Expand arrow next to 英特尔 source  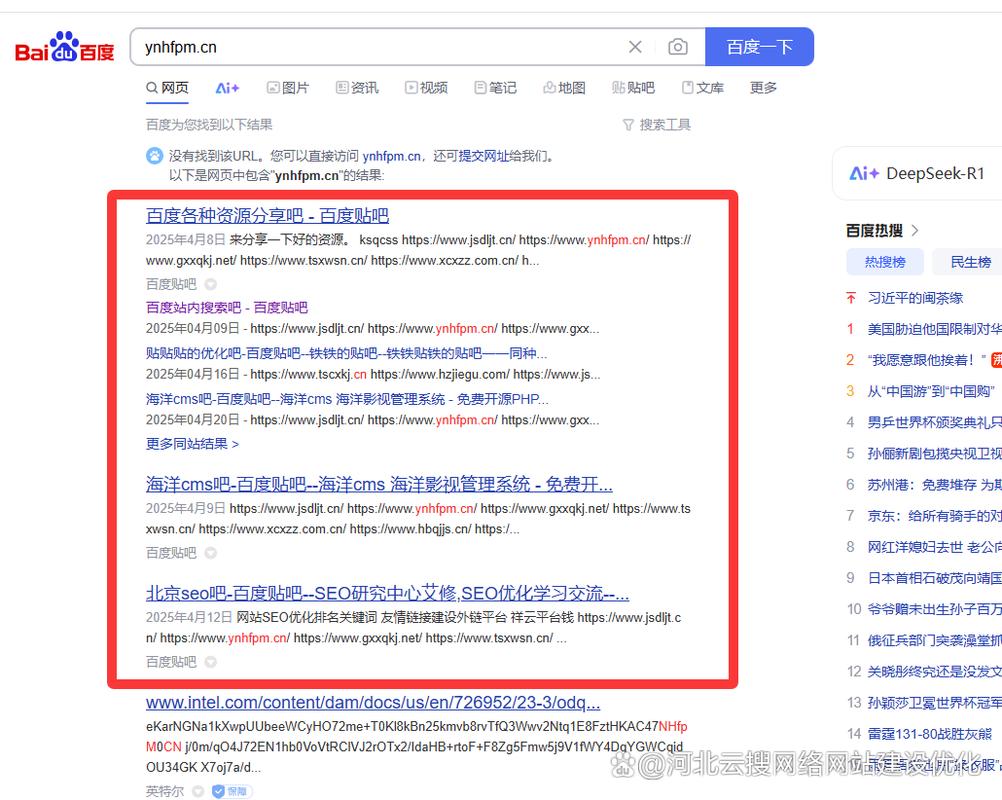tap(198, 792)
